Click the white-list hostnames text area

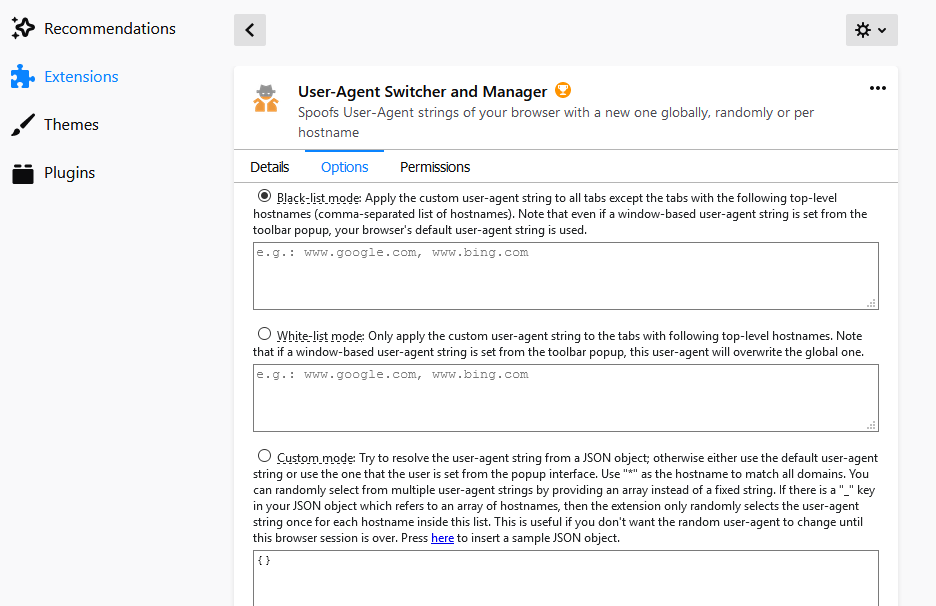pyautogui.click(x=566, y=398)
